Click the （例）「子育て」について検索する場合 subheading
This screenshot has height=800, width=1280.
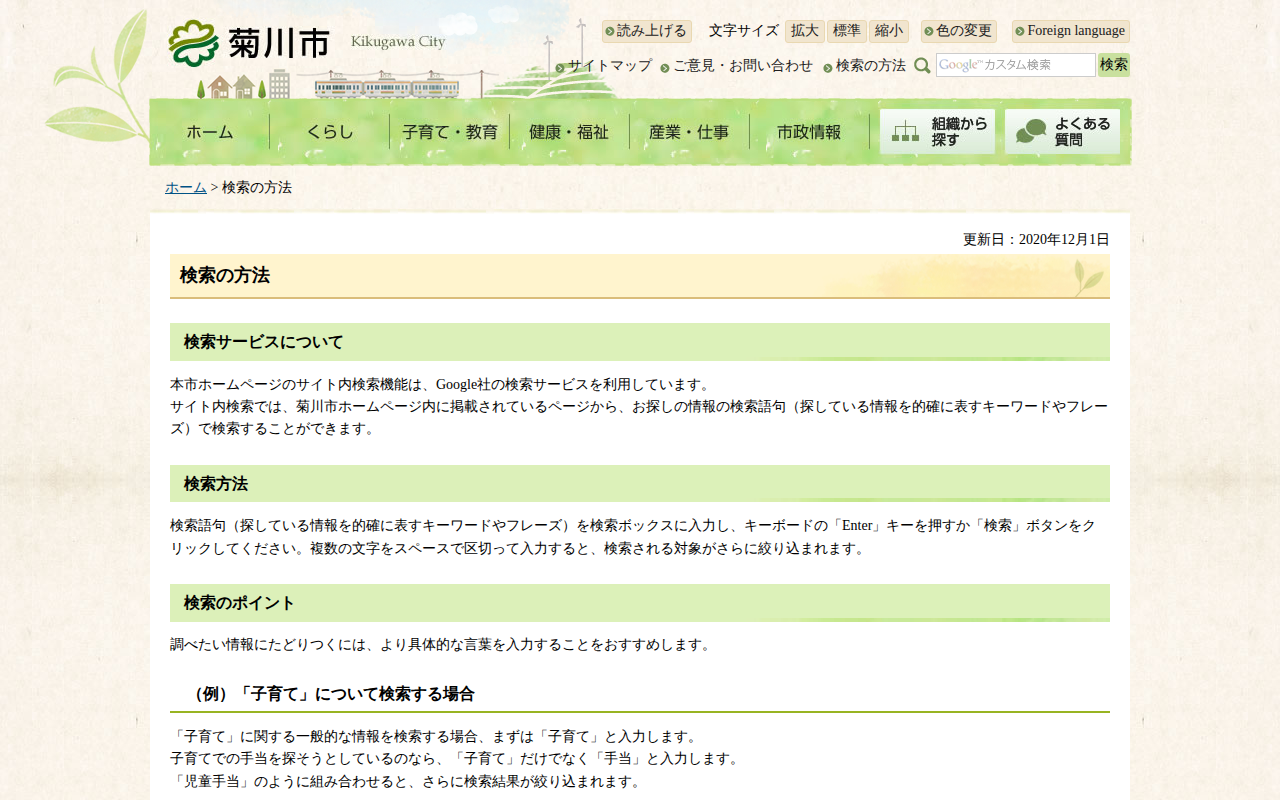point(331,694)
